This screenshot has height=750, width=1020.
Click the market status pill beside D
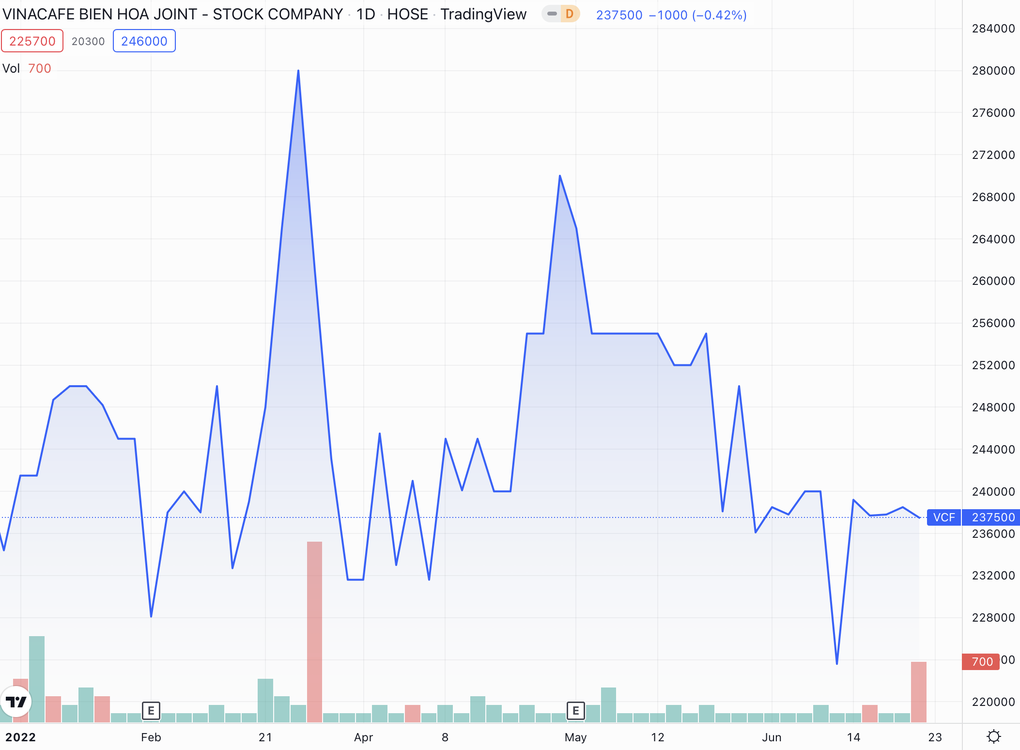pyautogui.click(x=552, y=14)
